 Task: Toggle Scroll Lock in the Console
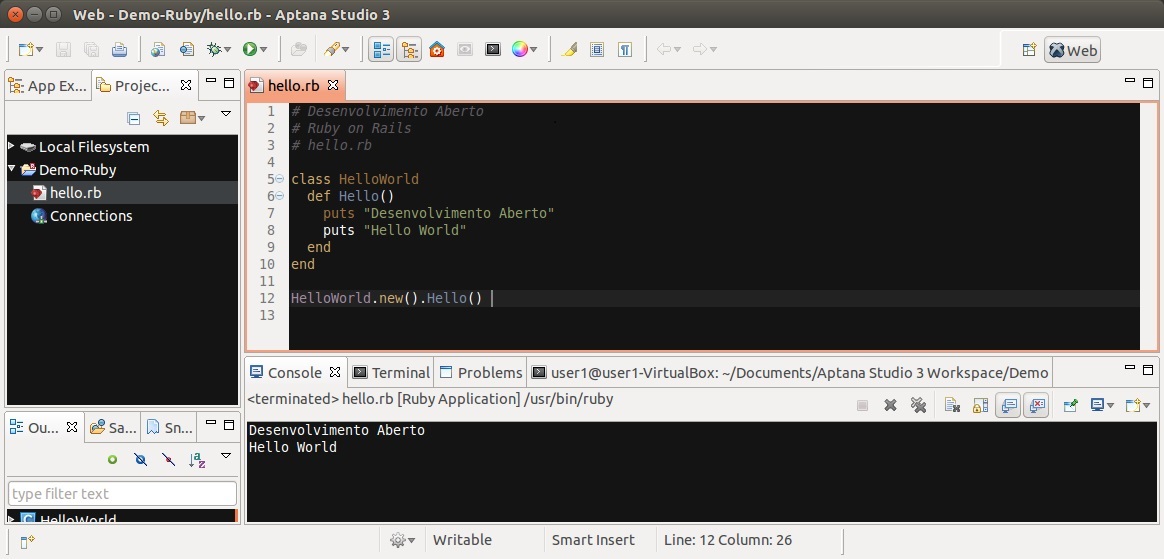[x=980, y=405]
